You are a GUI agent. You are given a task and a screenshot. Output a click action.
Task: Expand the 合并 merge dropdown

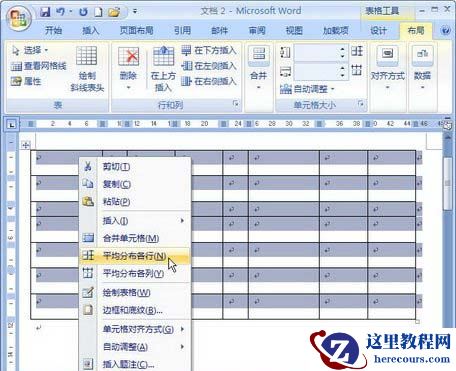click(259, 69)
